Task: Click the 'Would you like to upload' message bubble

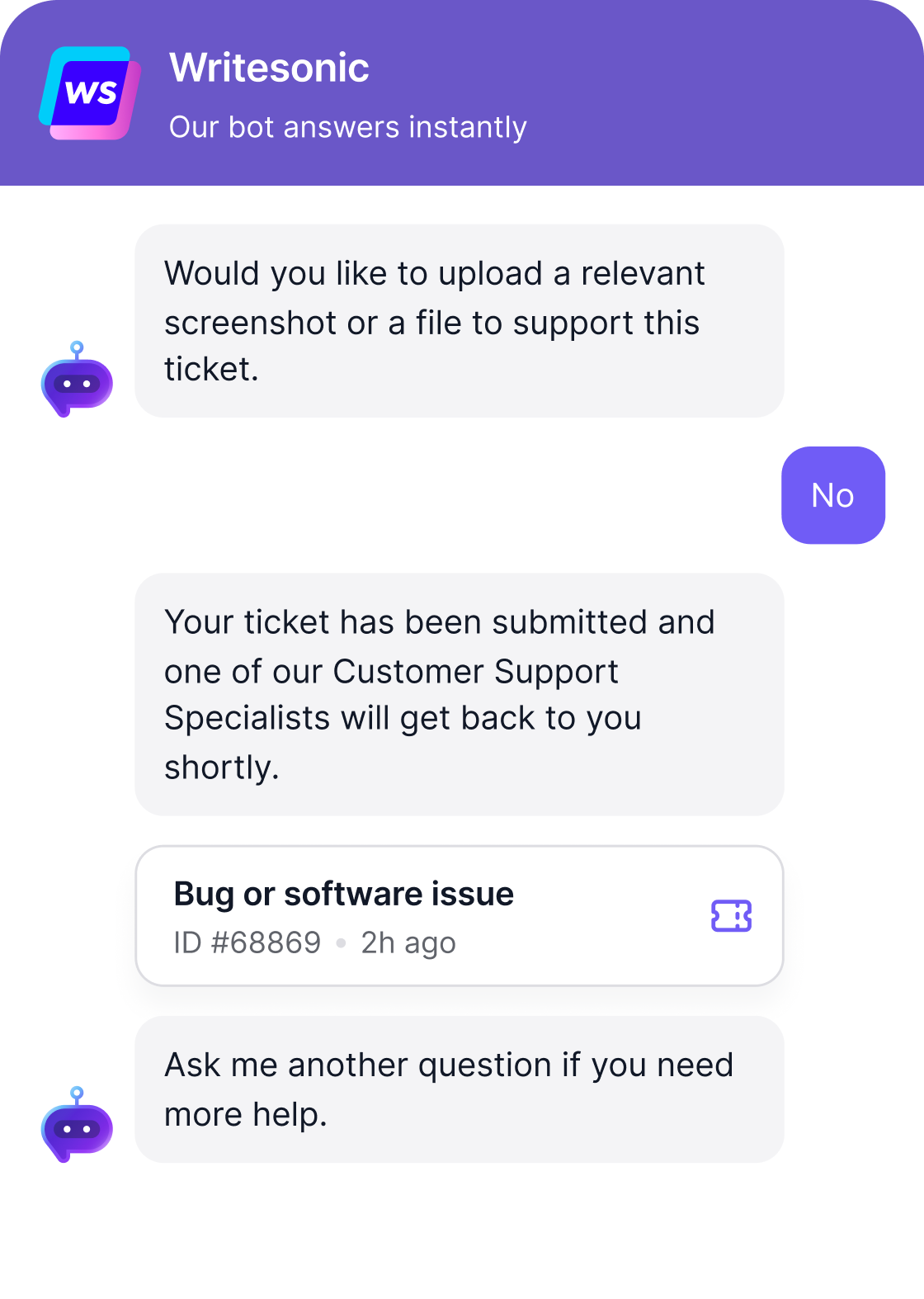Action: point(459,321)
